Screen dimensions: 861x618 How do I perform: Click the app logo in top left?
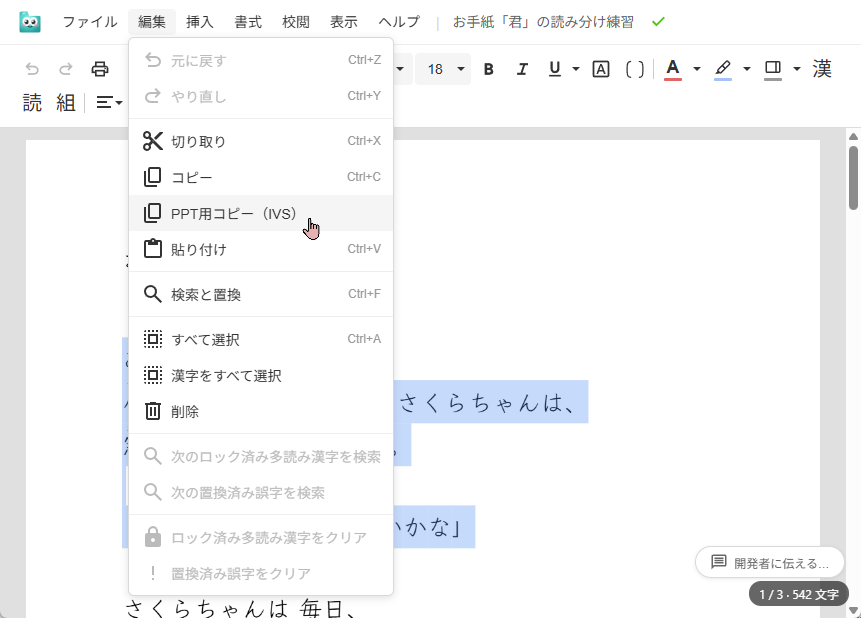tap(28, 20)
